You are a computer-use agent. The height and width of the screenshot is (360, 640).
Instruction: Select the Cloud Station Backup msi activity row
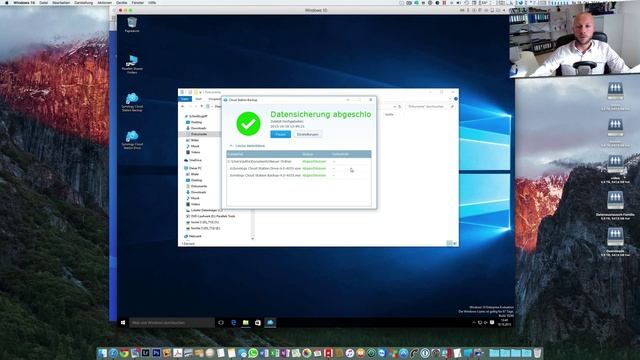pos(299,175)
